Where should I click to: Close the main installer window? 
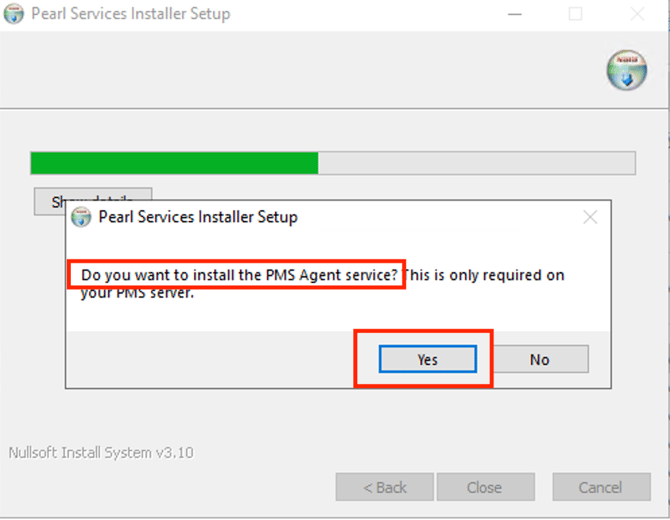[637, 15]
